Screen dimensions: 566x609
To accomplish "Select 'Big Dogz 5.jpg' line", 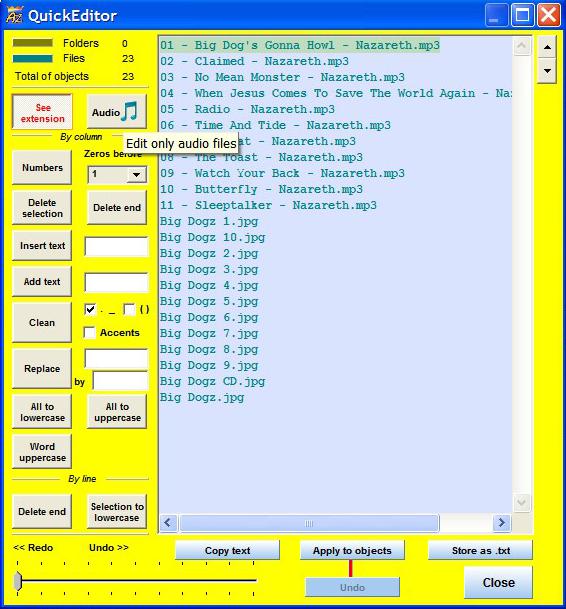I will (x=209, y=301).
